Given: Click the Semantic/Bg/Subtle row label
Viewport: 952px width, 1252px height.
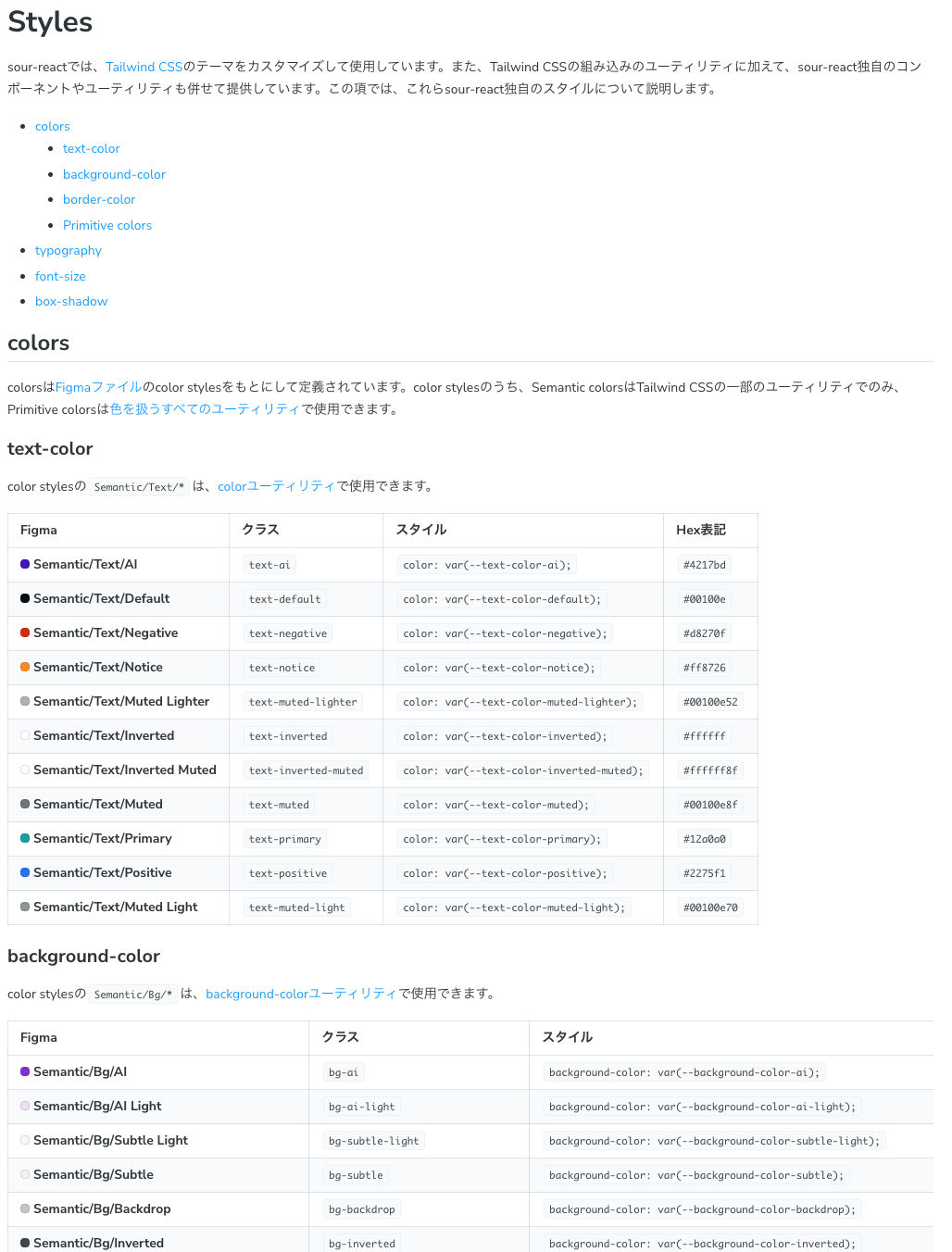Looking at the screenshot, I should click(x=94, y=1174).
